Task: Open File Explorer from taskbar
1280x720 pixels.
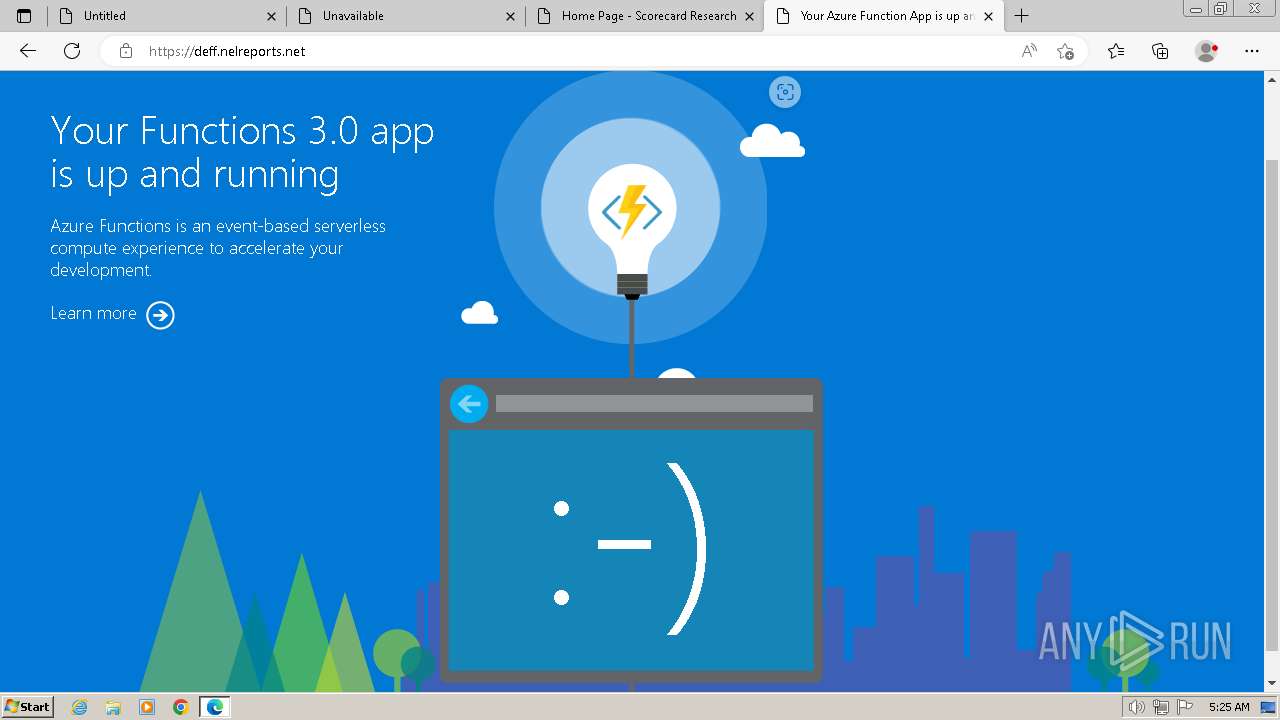Action: (x=113, y=707)
